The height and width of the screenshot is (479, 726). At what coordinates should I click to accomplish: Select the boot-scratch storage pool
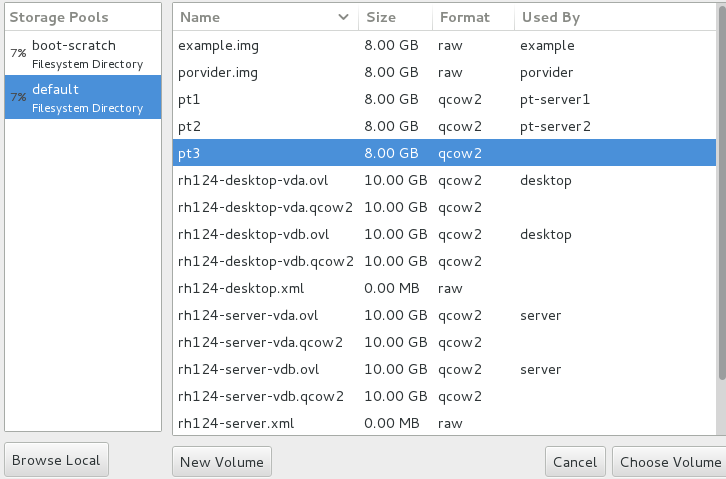[83, 54]
